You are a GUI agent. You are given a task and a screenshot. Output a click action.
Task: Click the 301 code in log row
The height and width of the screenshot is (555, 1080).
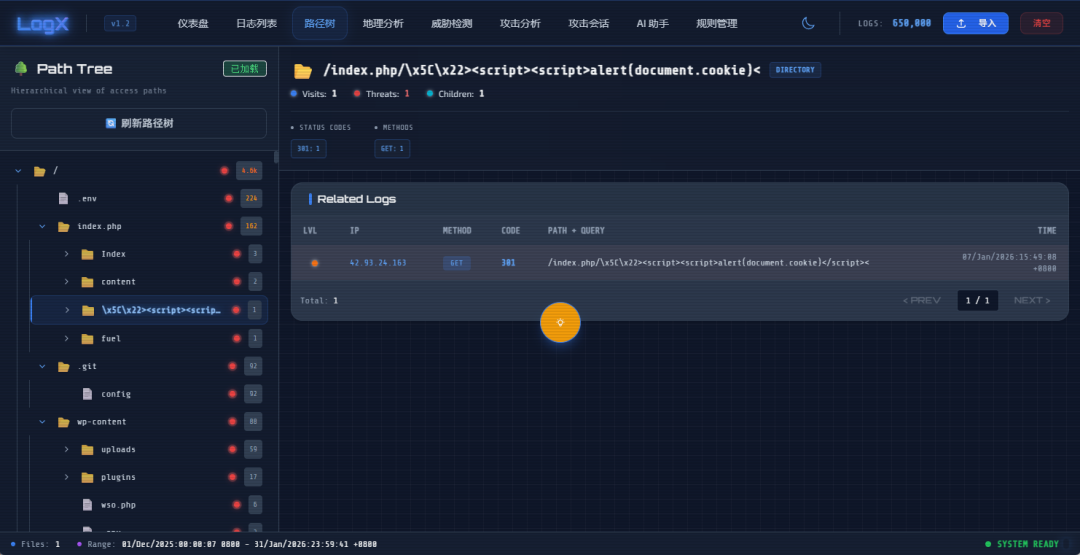pyautogui.click(x=508, y=263)
